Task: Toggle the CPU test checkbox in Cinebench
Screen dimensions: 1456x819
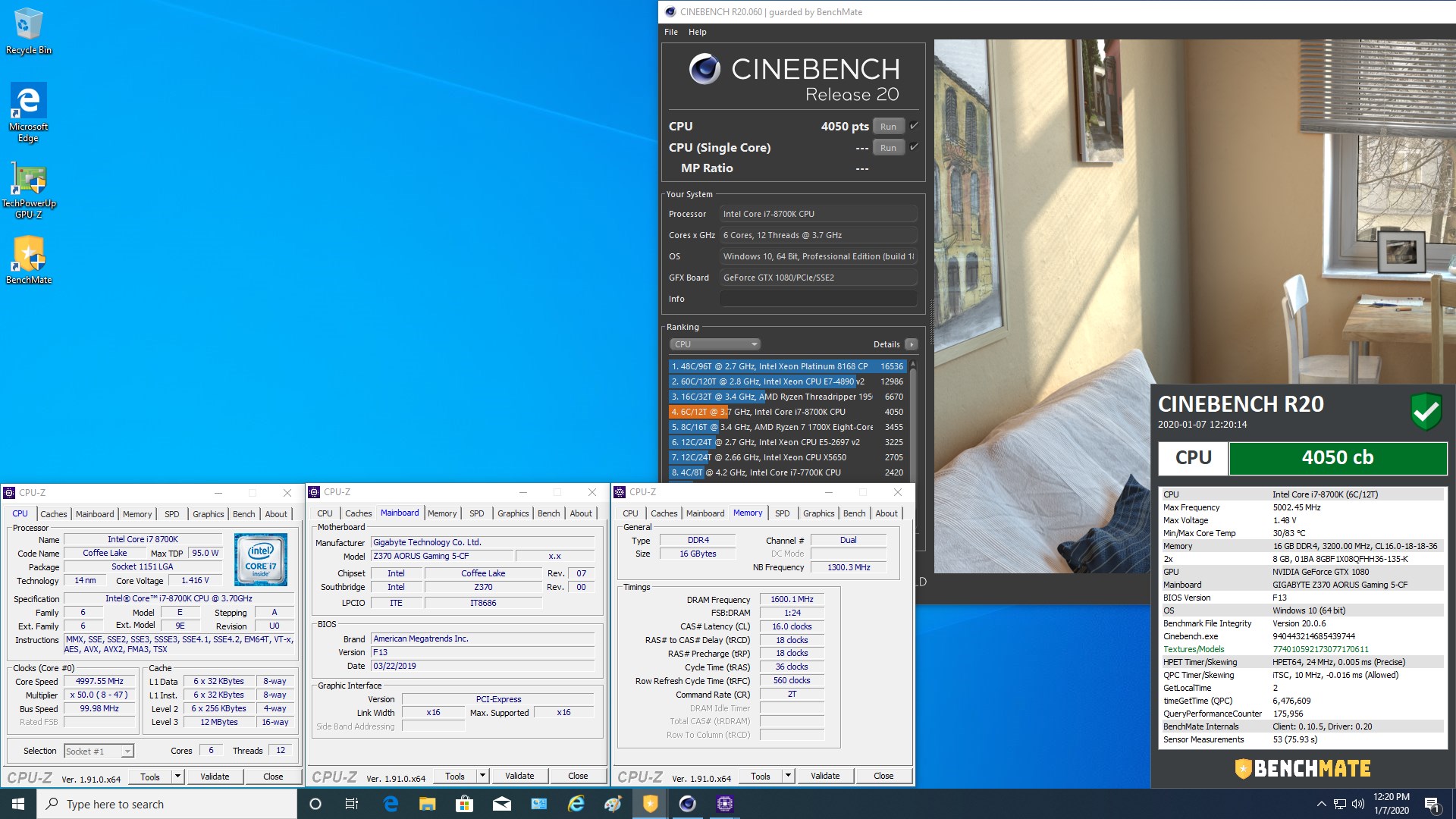Action: click(914, 126)
